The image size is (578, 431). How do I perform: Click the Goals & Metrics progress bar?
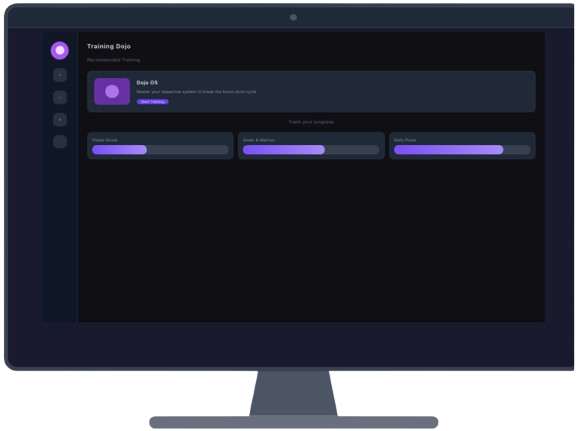point(311,149)
